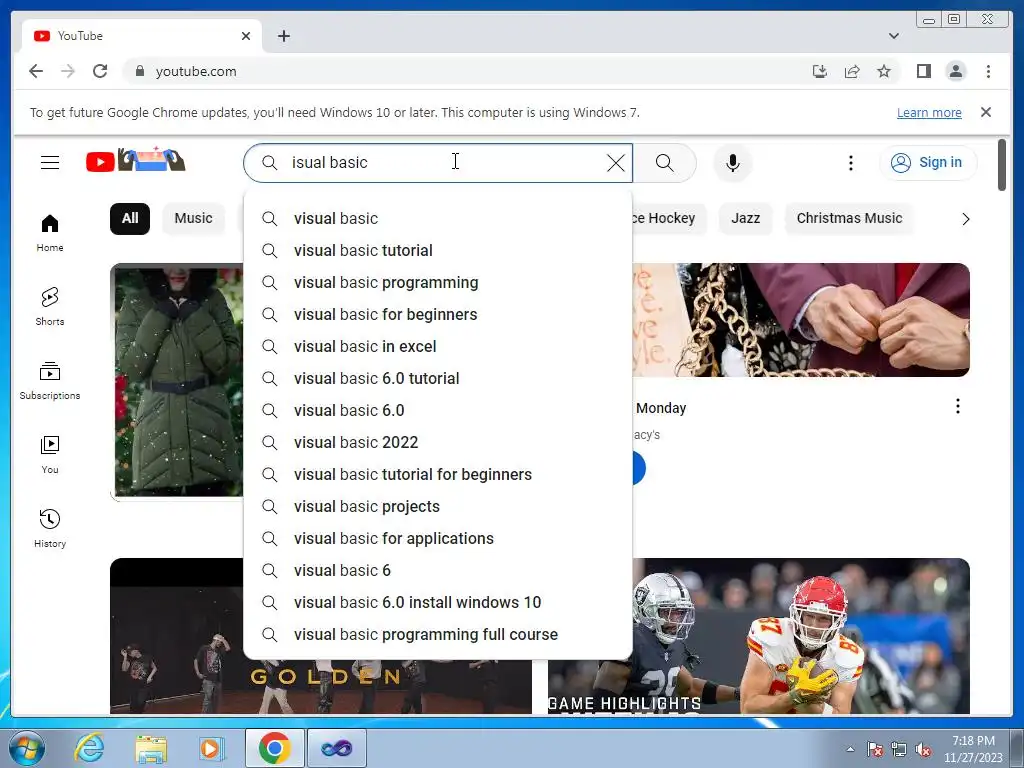Open Subscriptions from the sidebar
Viewport: 1024px width, 768px height.
(x=50, y=381)
